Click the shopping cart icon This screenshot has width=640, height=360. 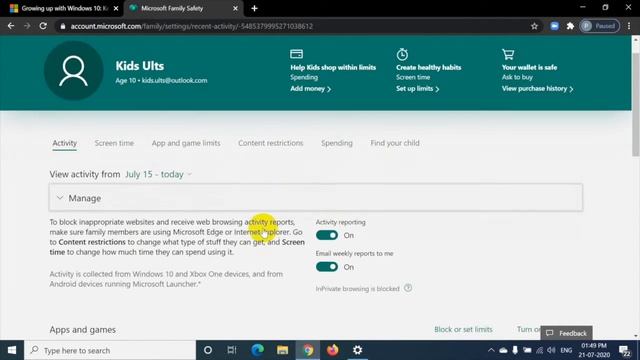pos(508,54)
